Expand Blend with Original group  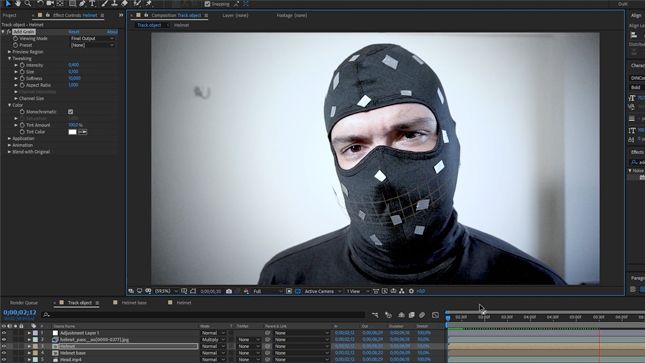pyautogui.click(x=9, y=151)
